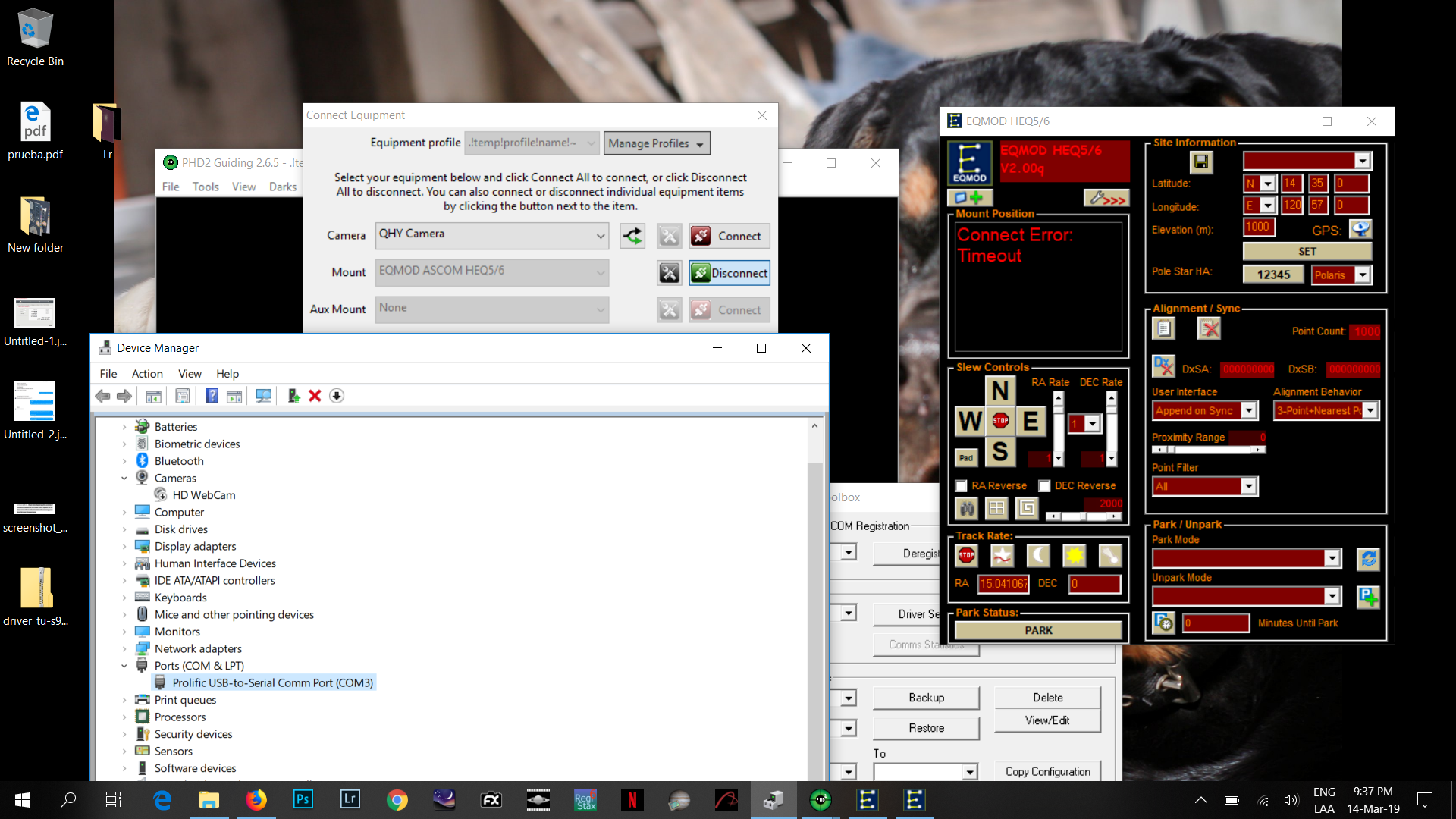This screenshot has height=819, width=1456.
Task: Click mount setup wrench button next to Disconnect
Action: point(670,273)
